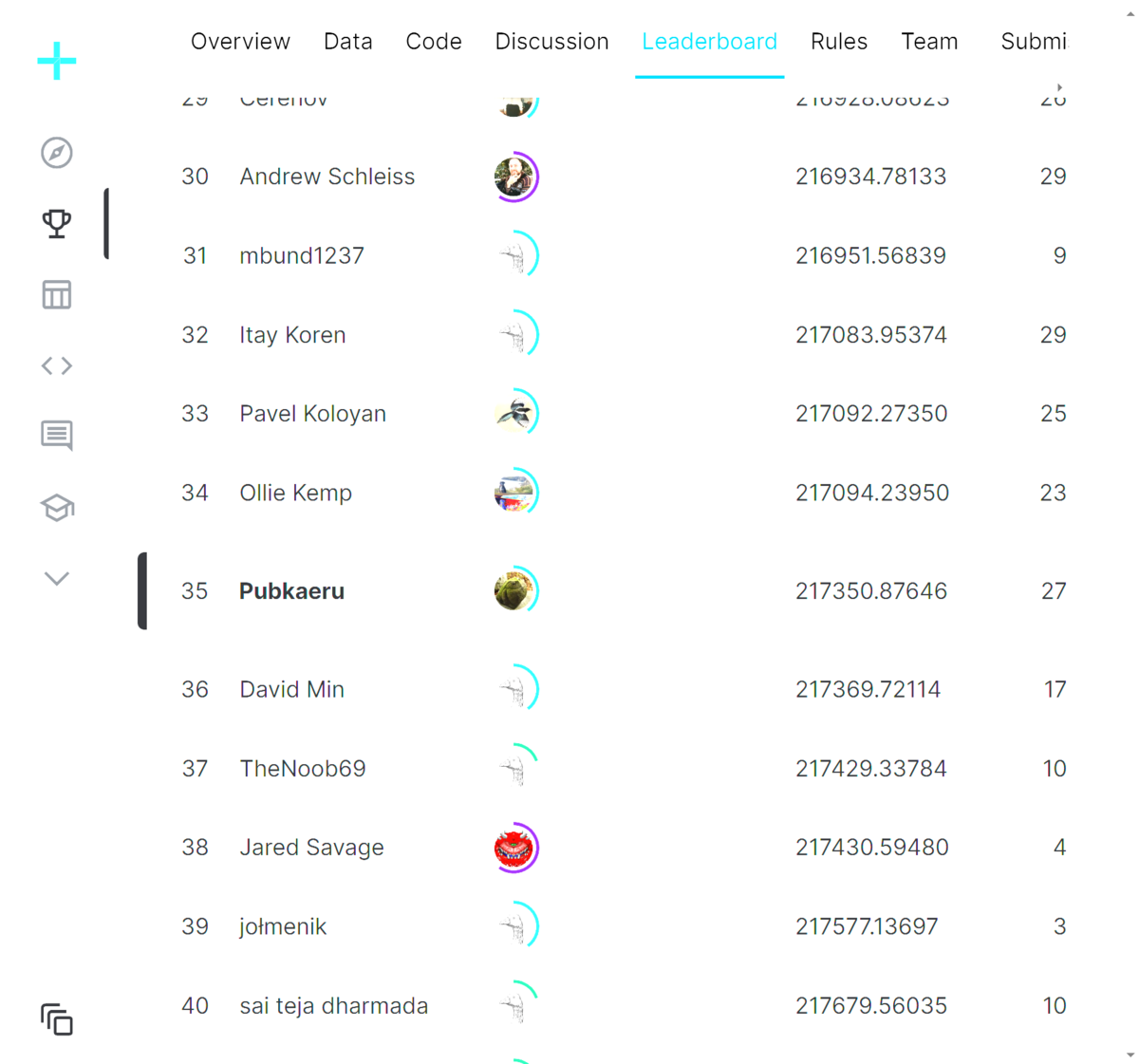The height and width of the screenshot is (1064, 1139).
Task: Click the scroll-down arrow on the scrollbar
Action: [1130, 1053]
